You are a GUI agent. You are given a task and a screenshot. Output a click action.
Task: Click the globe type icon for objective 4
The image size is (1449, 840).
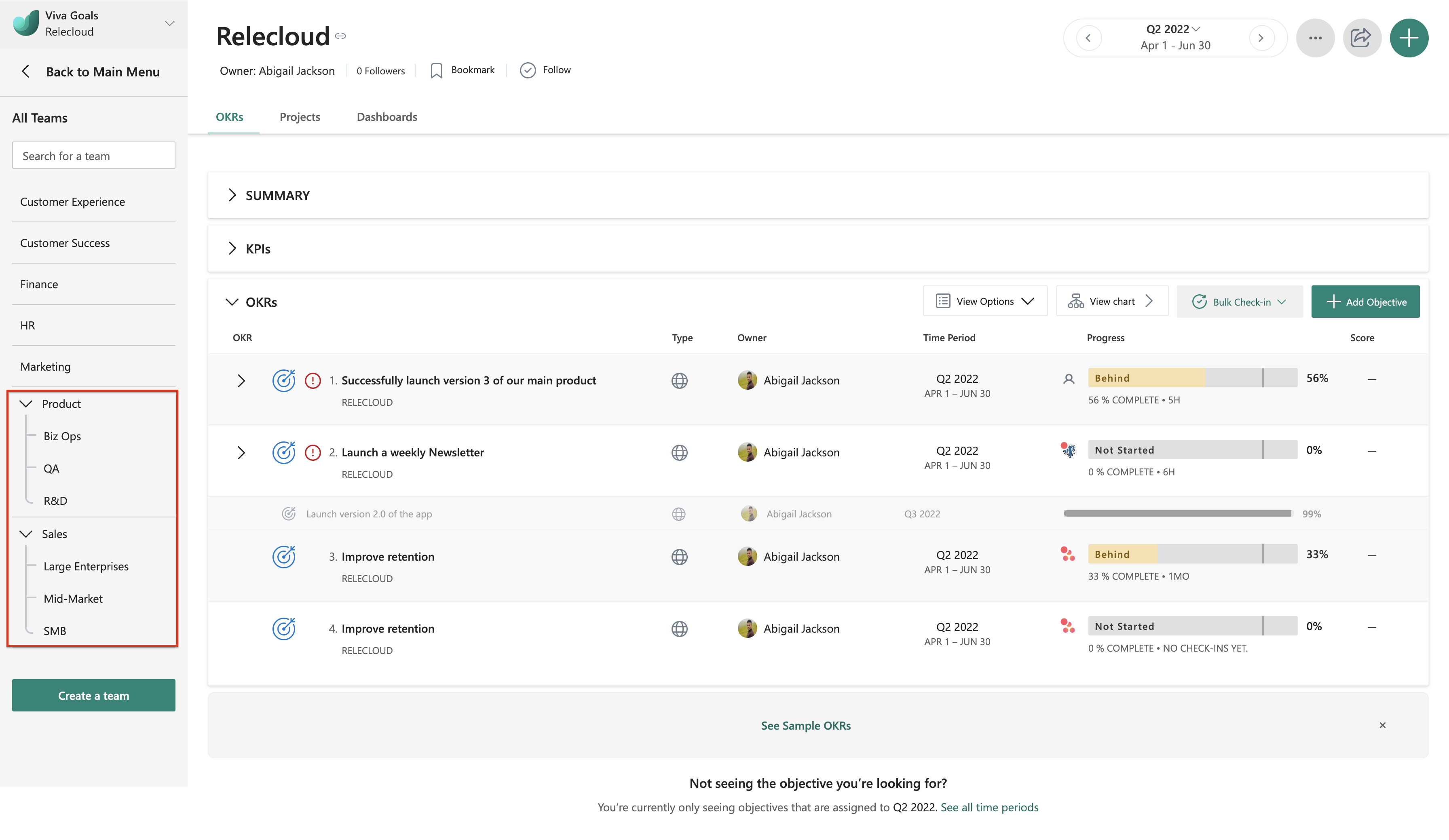pos(679,629)
